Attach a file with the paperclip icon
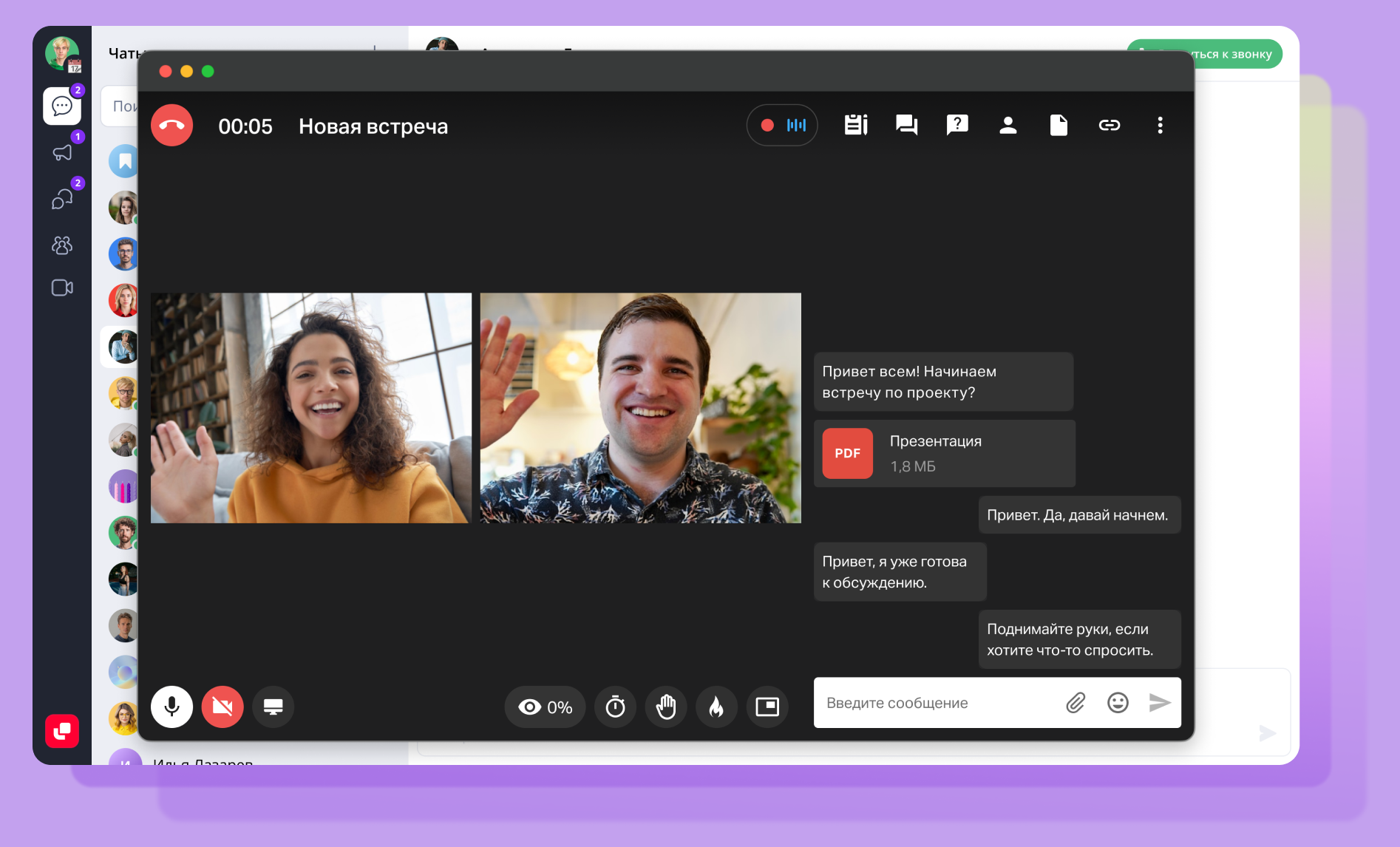Viewport: 1400px width, 847px height. 1076,703
